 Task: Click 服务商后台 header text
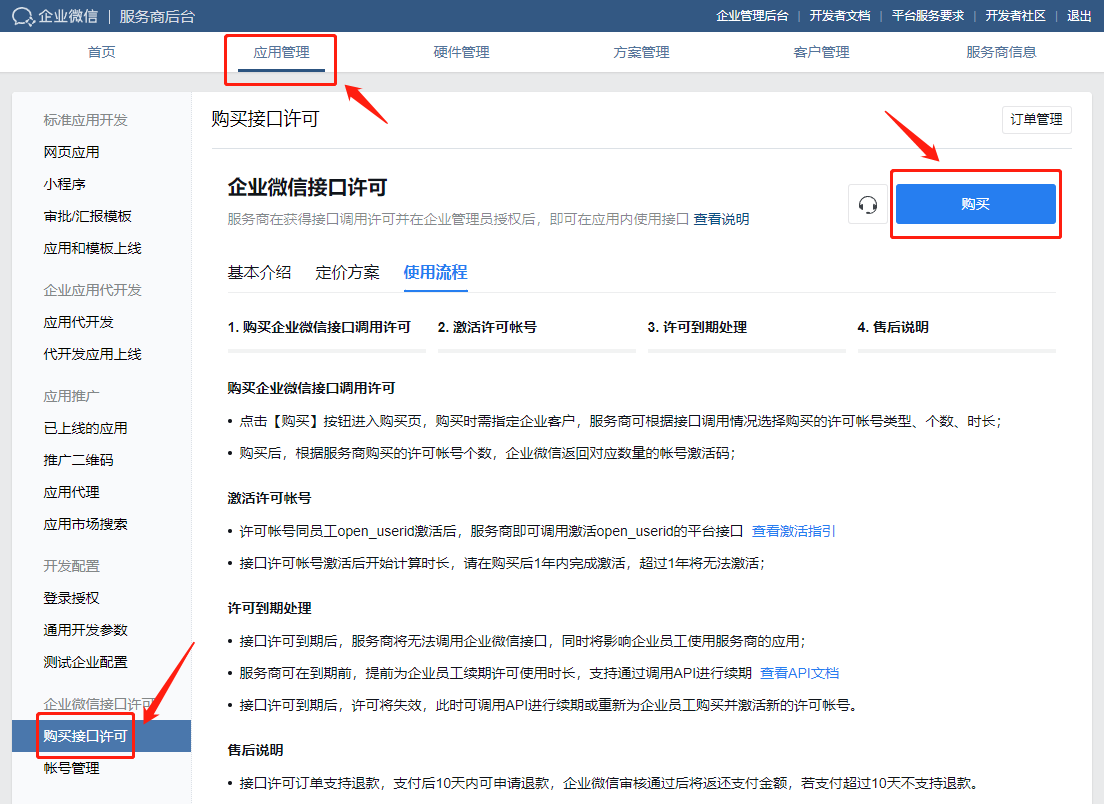tap(157, 16)
